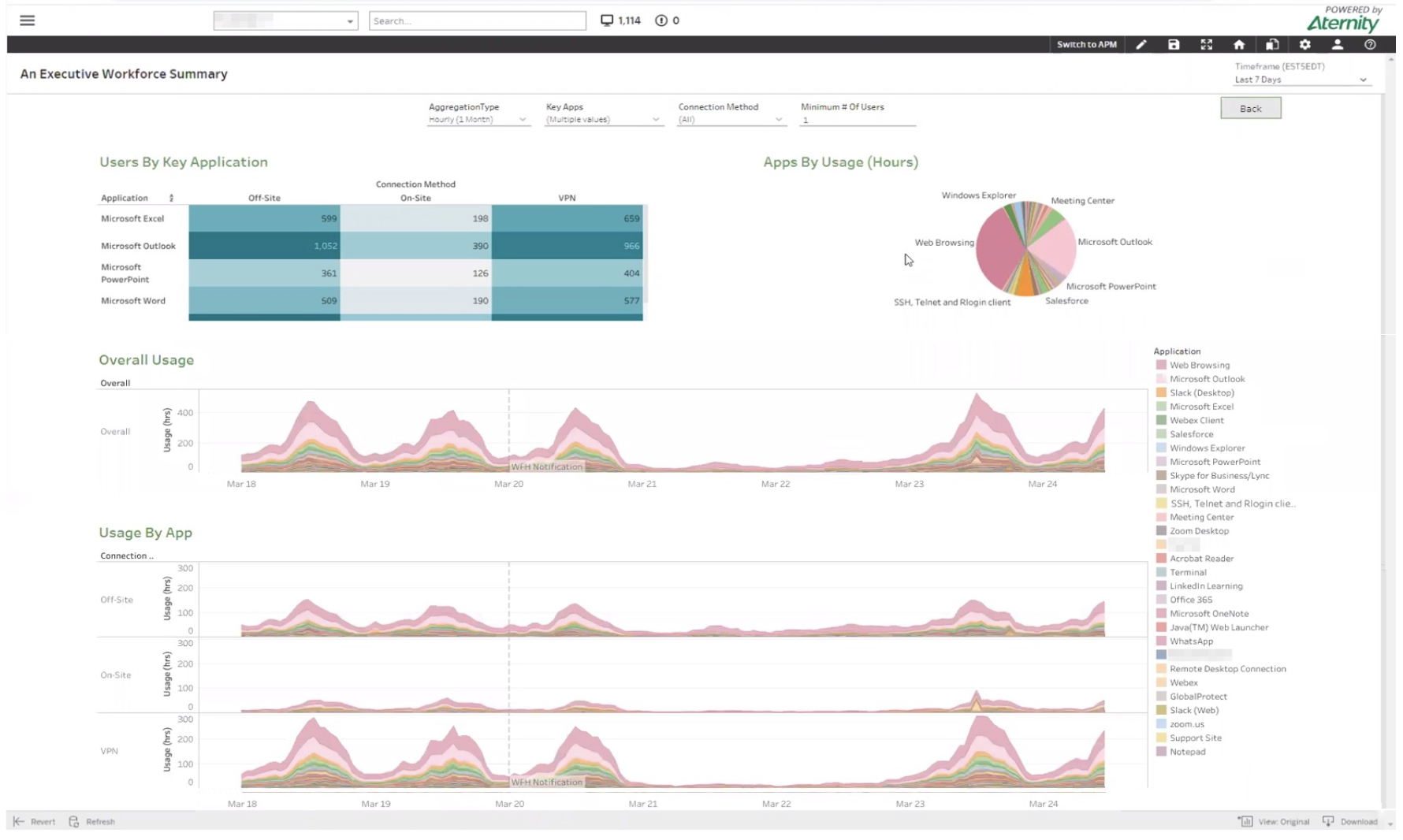Open the Key Apps dropdown

(603, 120)
